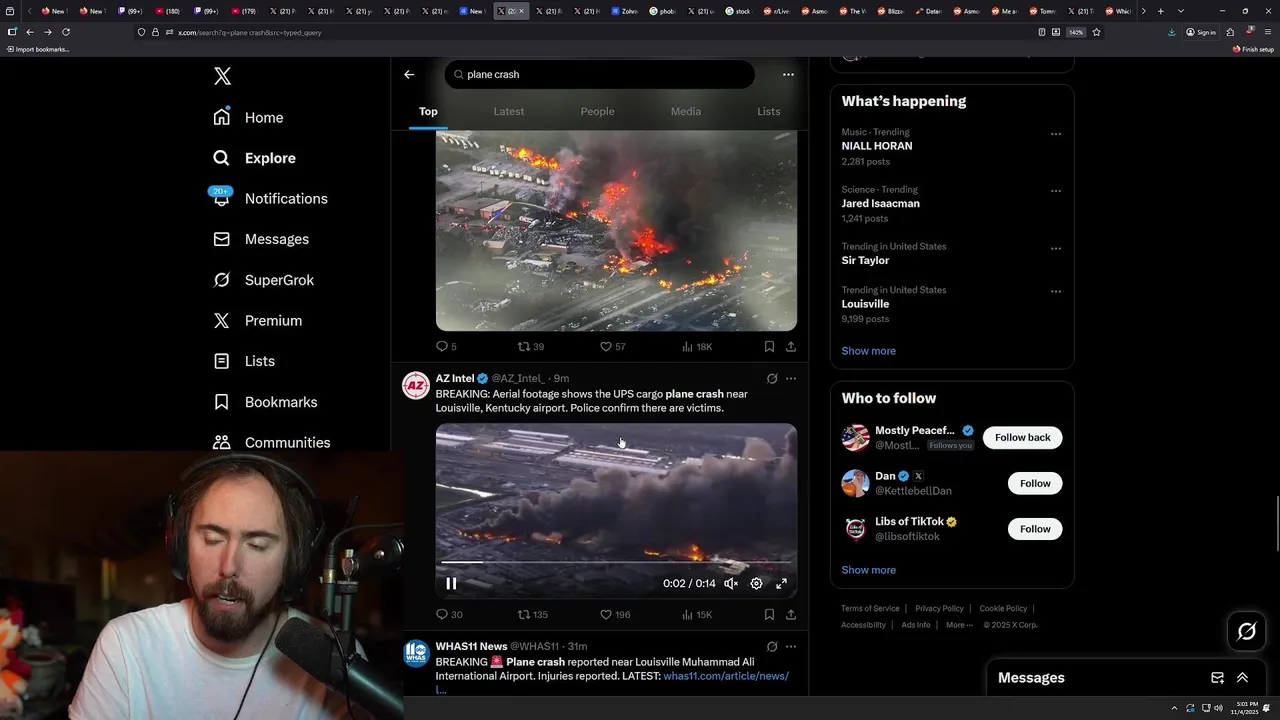Open Premium in sidebar
This screenshot has height=720, width=1280.
pyautogui.click(x=257, y=320)
